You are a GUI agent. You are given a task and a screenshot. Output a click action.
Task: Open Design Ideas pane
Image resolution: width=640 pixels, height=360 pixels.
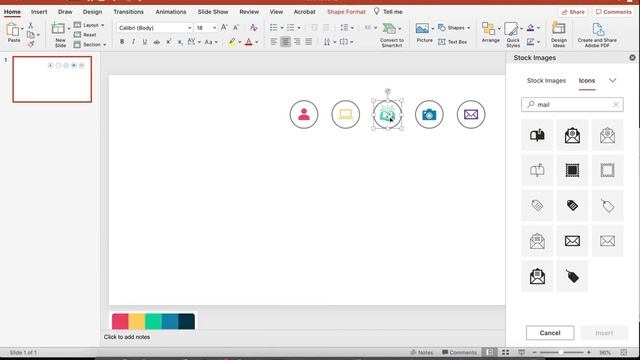(558, 35)
